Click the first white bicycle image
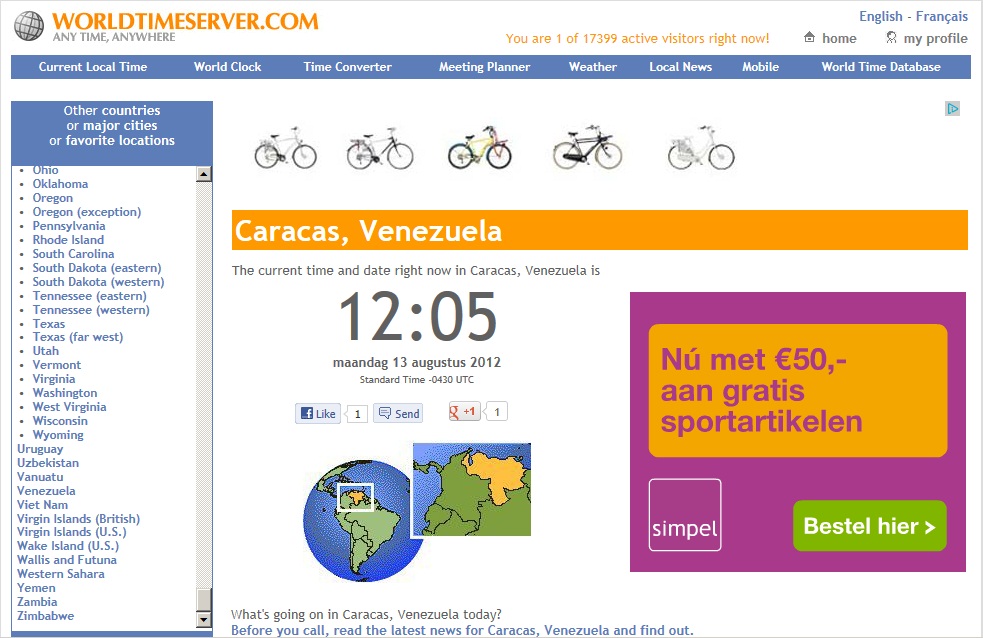983x638 pixels. pos(285,148)
